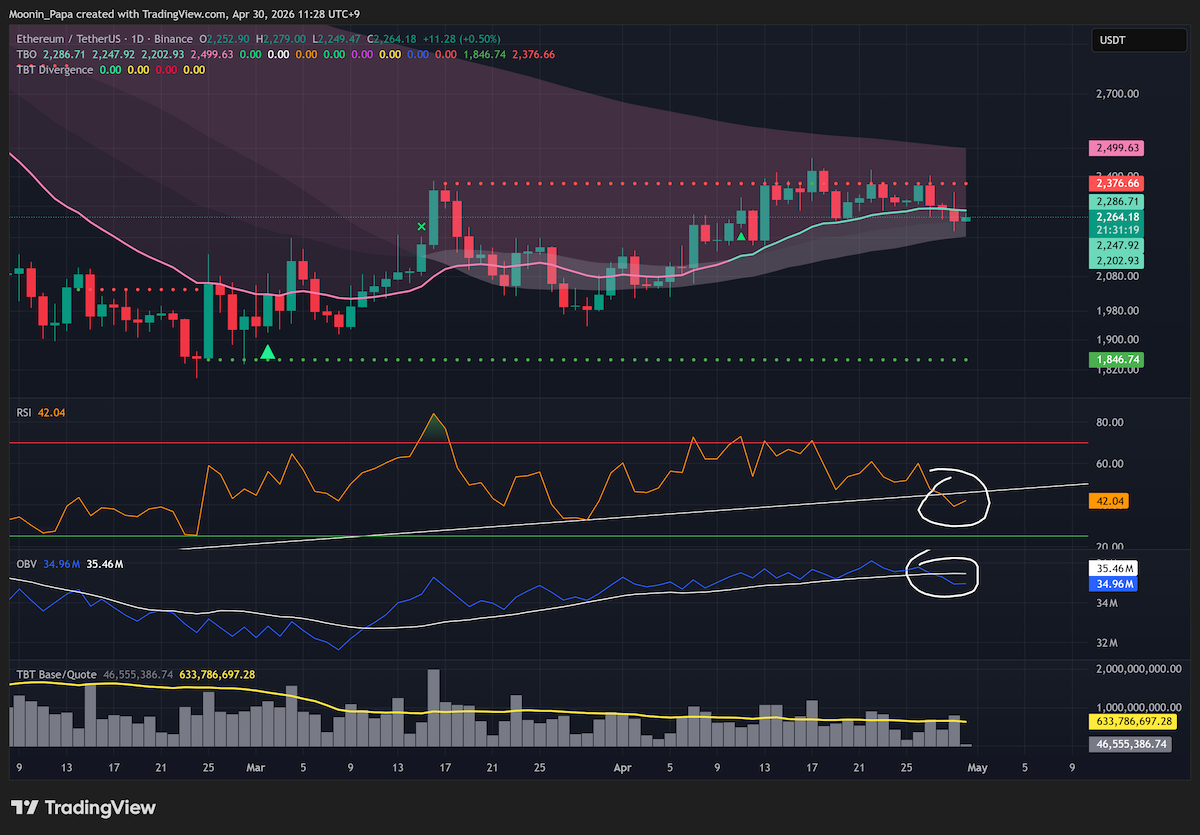
Task: Click the TradingView logo at bottom left
Action: pyautogui.click(x=83, y=807)
